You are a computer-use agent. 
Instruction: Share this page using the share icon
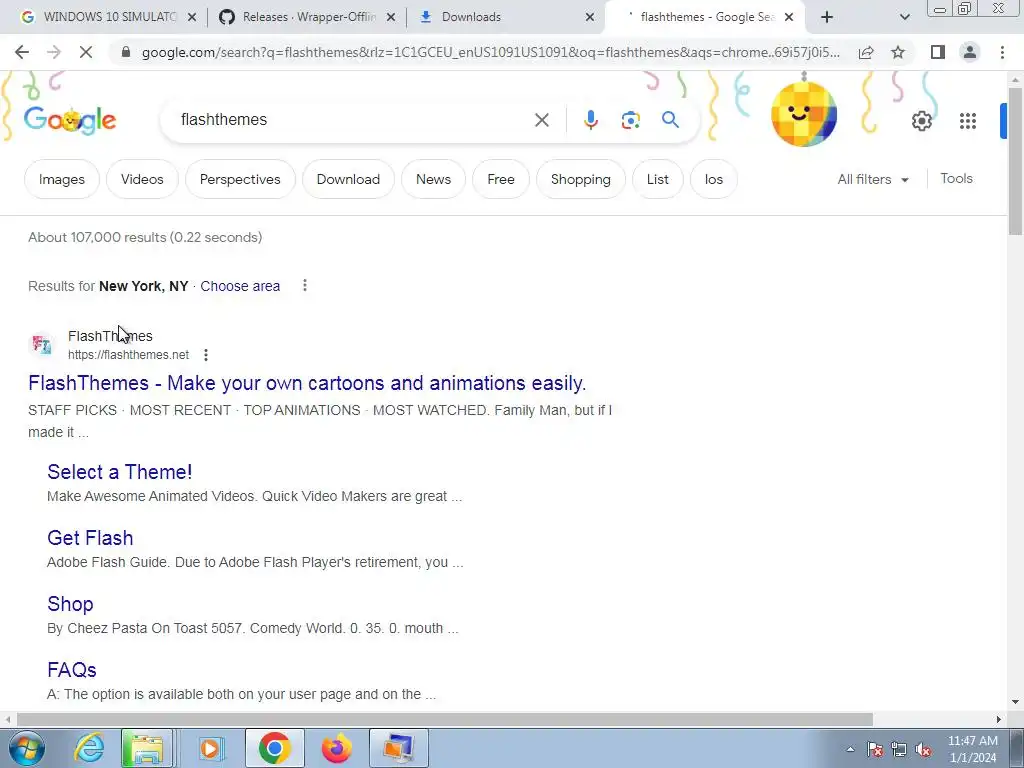click(x=866, y=52)
